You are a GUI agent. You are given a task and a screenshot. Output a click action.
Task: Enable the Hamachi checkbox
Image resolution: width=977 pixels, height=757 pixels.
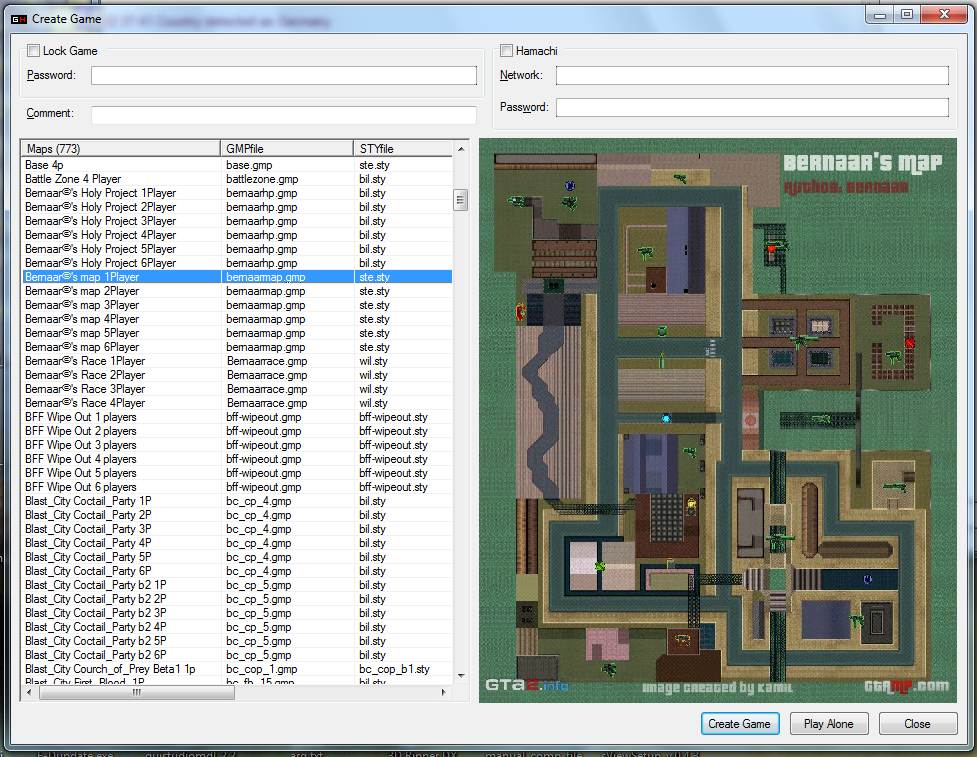point(506,51)
